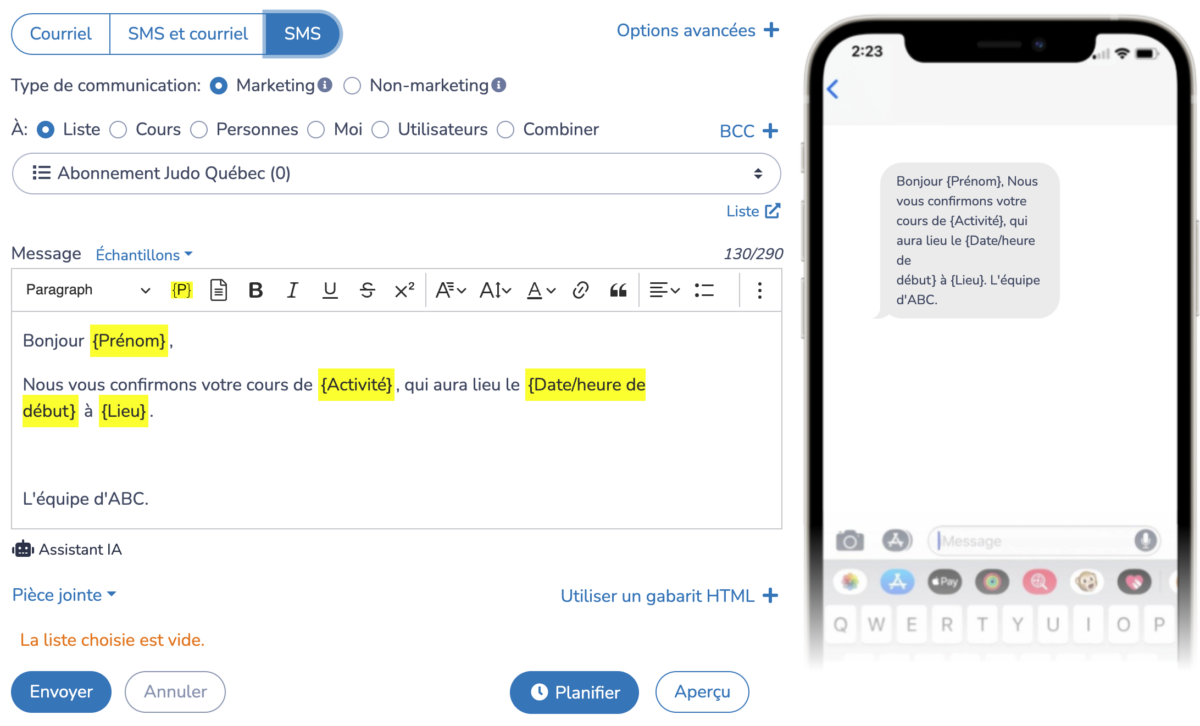Screen dimensions: 1200x726
Task: Insert a placeholder with the {P} icon
Action: coord(182,289)
